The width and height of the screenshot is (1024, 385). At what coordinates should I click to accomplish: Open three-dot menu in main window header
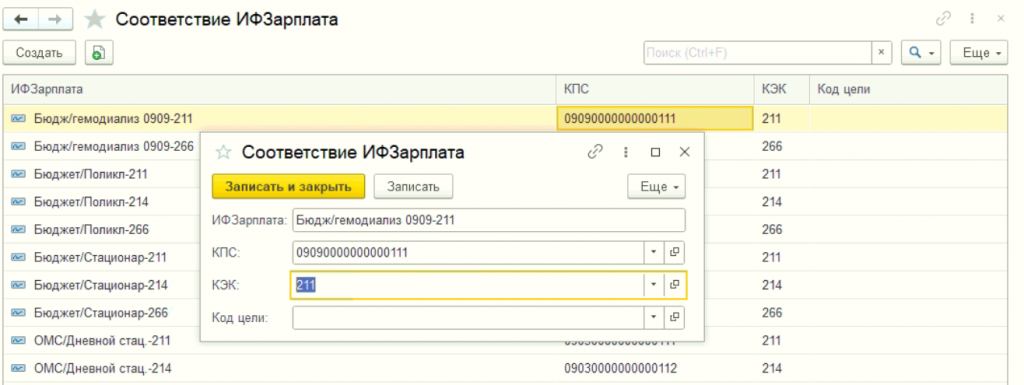[x=973, y=19]
